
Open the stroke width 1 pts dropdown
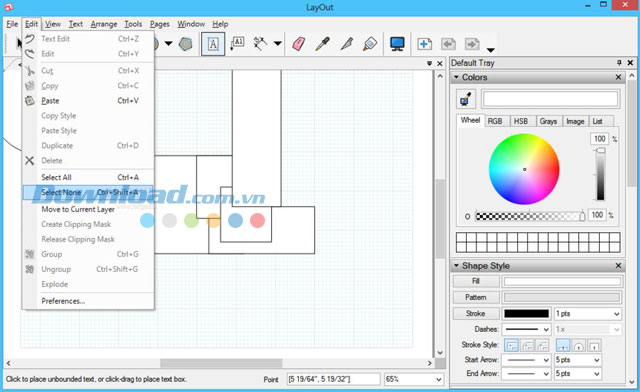pyautogui.click(x=588, y=314)
